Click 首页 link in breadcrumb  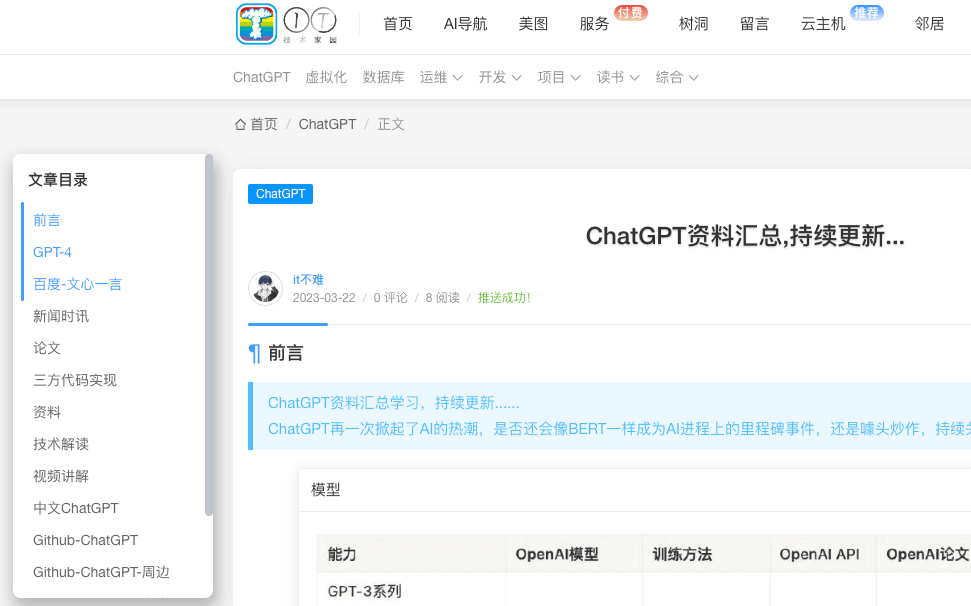tap(264, 124)
